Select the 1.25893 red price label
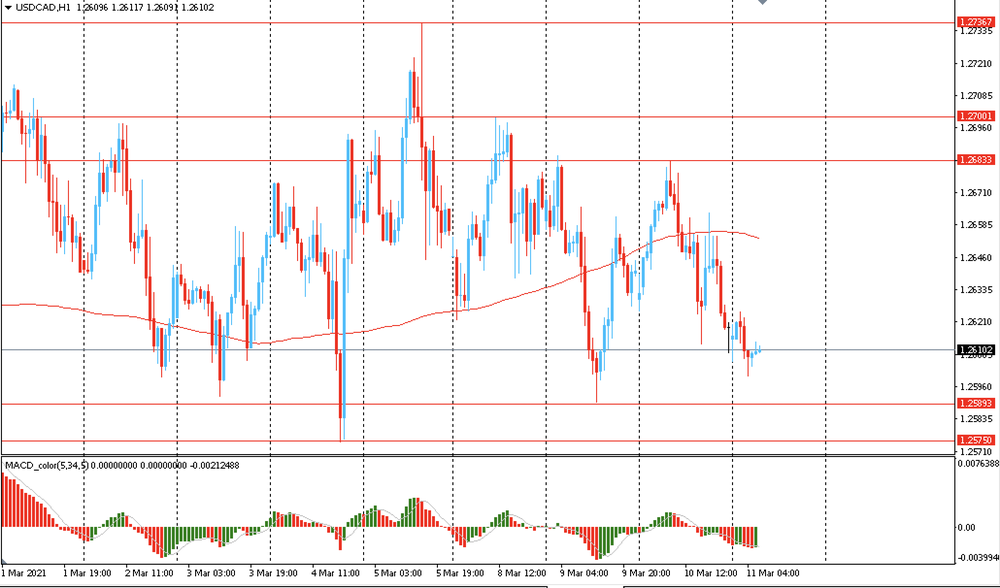Screen dimensions: 1000x588 pos(975,404)
